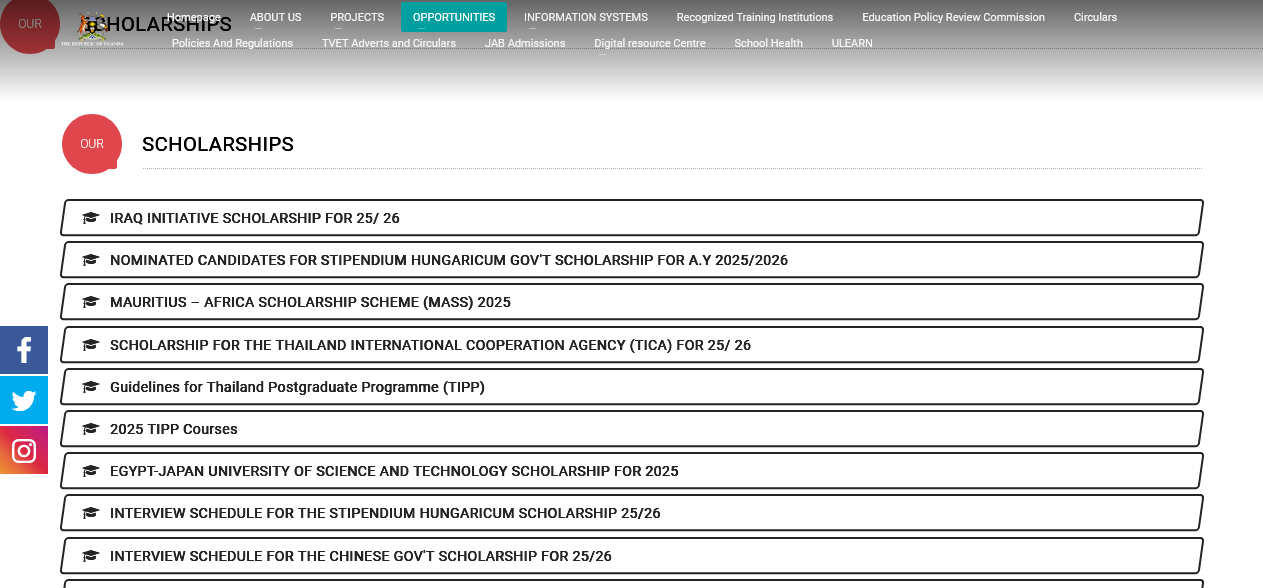Image resolution: width=1263 pixels, height=588 pixels.
Task: Open the ABOUT US menu
Action: [x=275, y=17]
